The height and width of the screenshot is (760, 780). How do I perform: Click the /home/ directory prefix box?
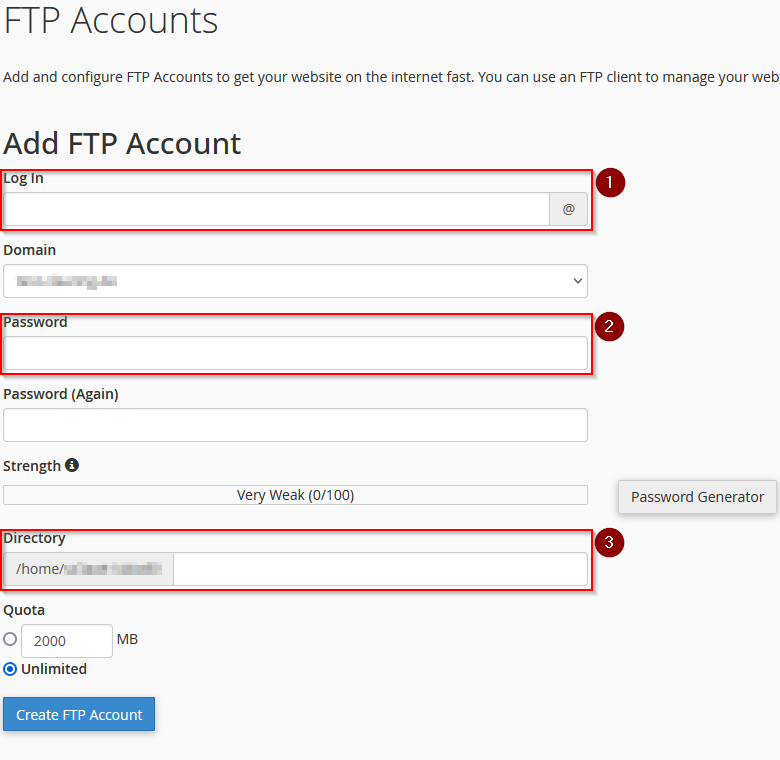89,569
